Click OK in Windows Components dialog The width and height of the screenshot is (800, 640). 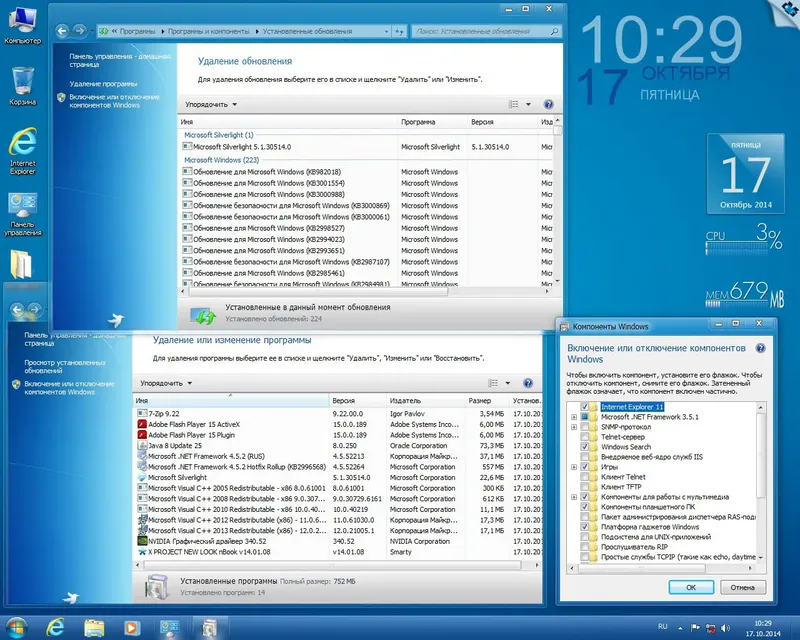point(691,587)
